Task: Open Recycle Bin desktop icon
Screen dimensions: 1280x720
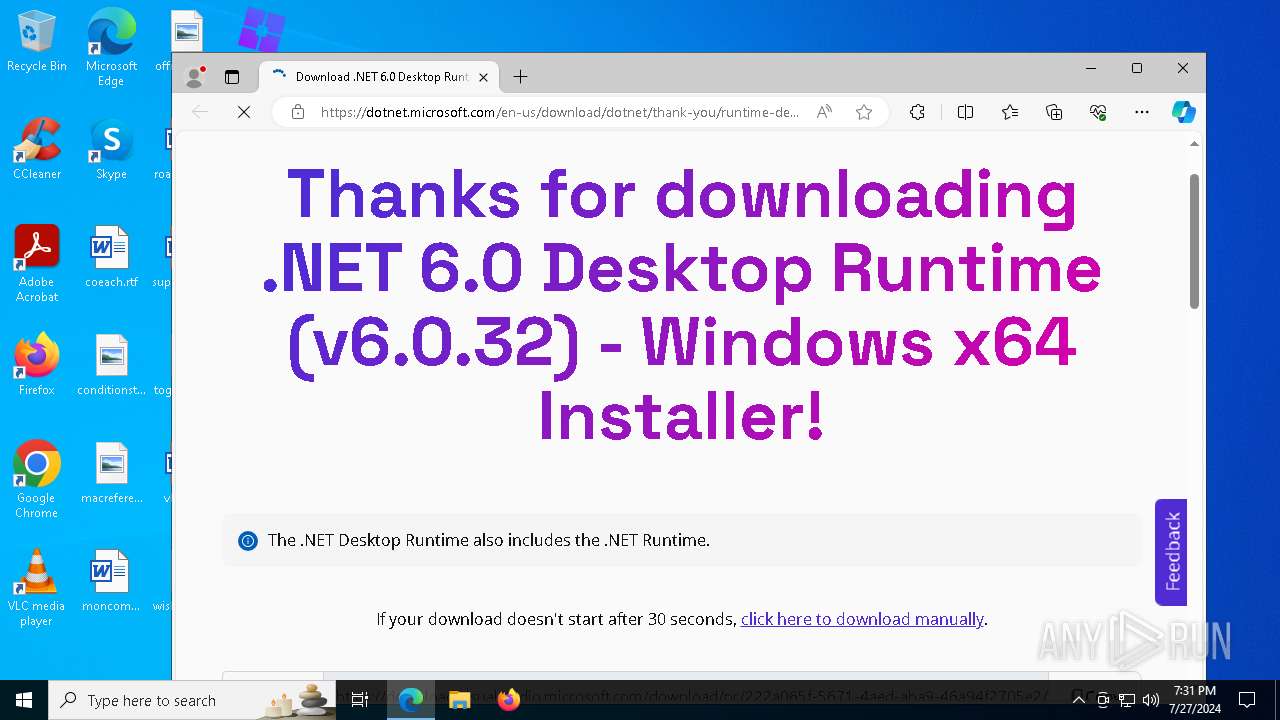Action: pos(37,42)
